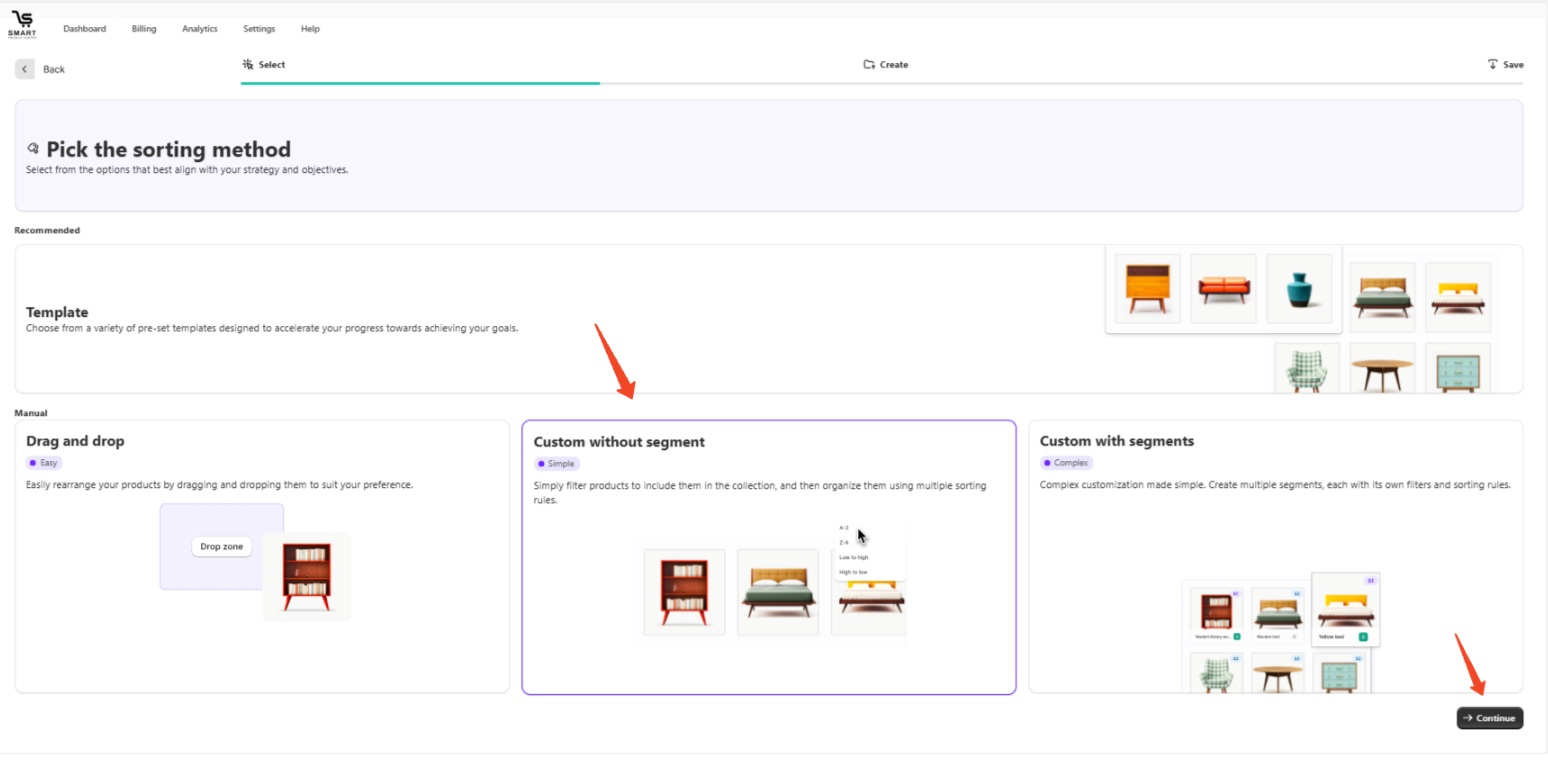Click the Back label

[54, 69]
